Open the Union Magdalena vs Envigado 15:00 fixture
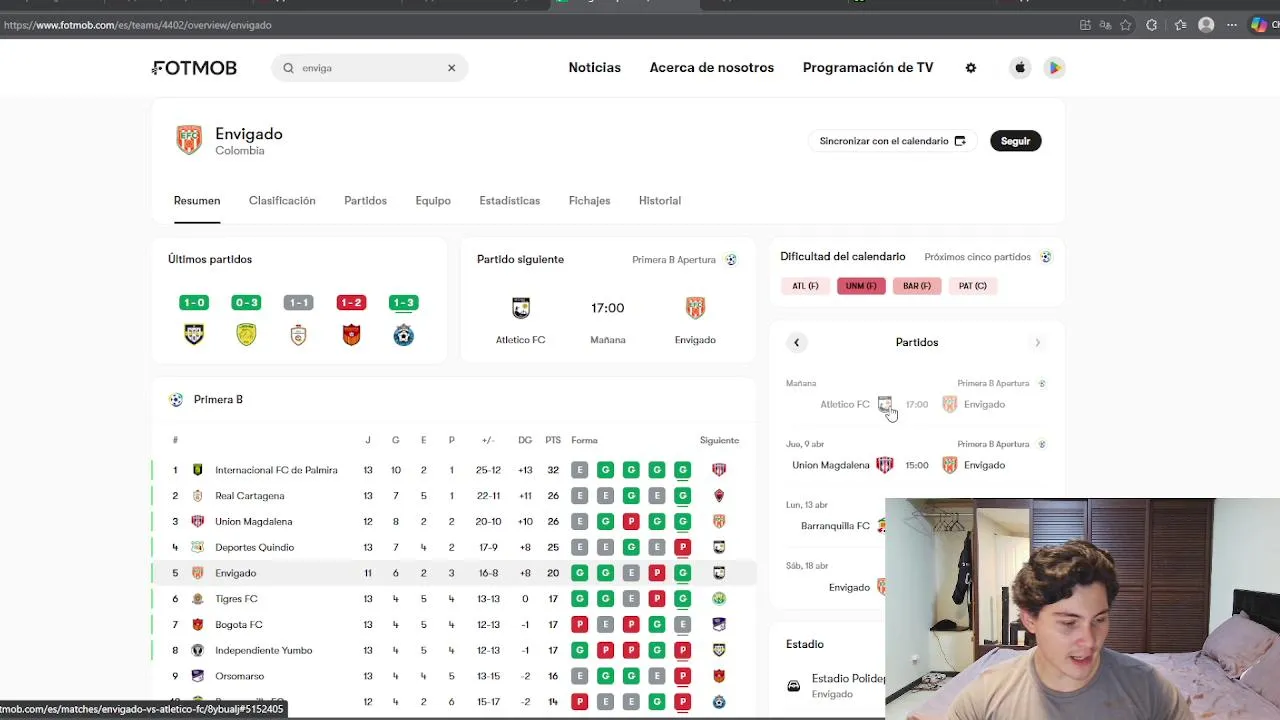The height and width of the screenshot is (720, 1280). tap(917, 465)
